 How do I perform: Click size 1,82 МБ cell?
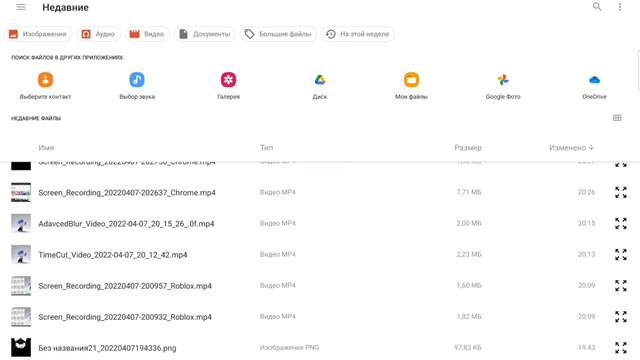[469, 316]
